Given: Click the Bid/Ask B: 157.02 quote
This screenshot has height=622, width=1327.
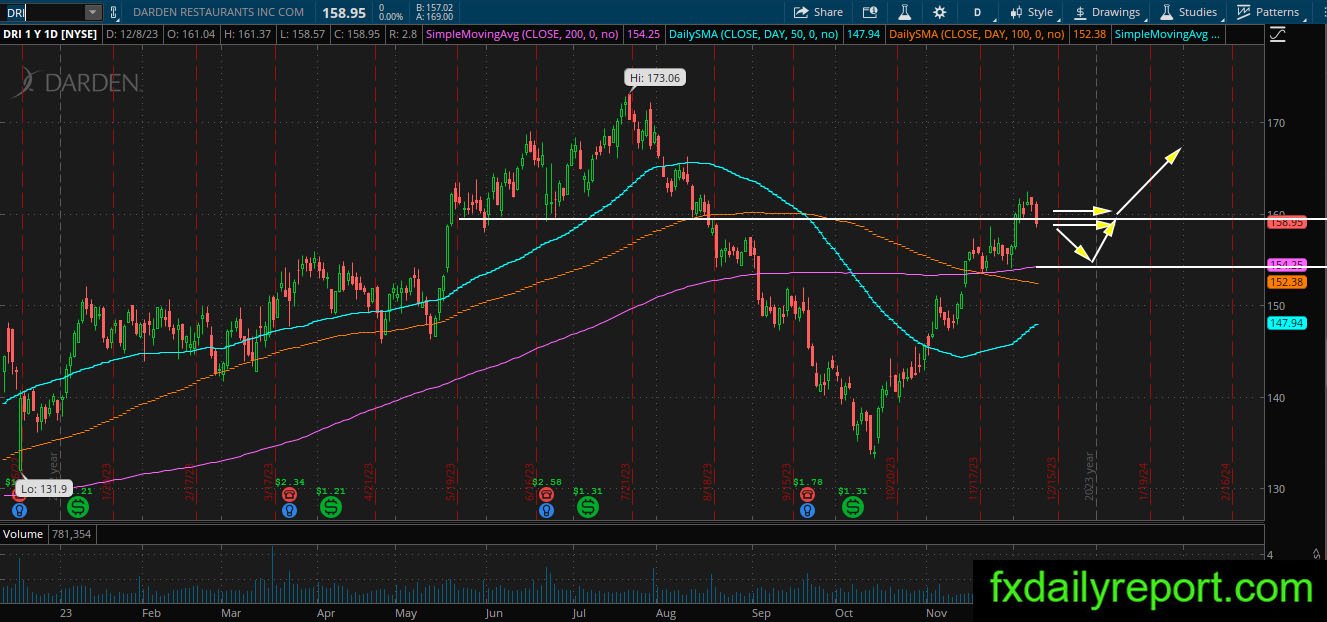Looking at the screenshot, I should 434,7.
